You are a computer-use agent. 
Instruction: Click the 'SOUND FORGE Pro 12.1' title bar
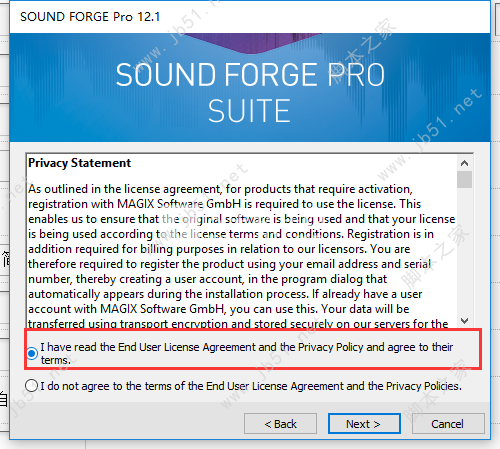(250, 17)
